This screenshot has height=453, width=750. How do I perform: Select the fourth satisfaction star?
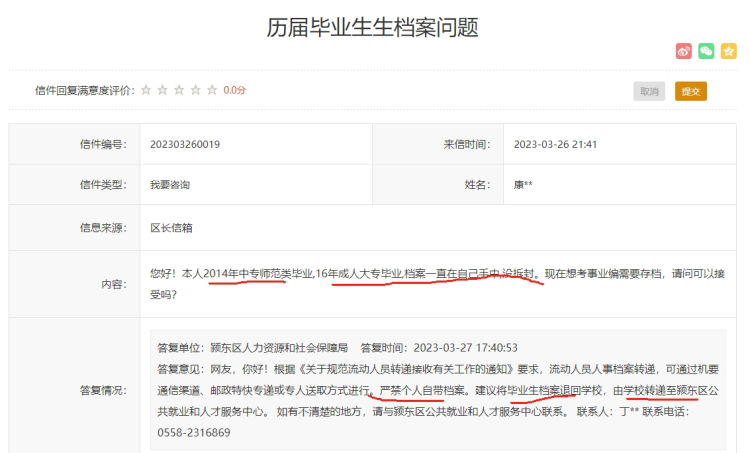coord(195,90)
